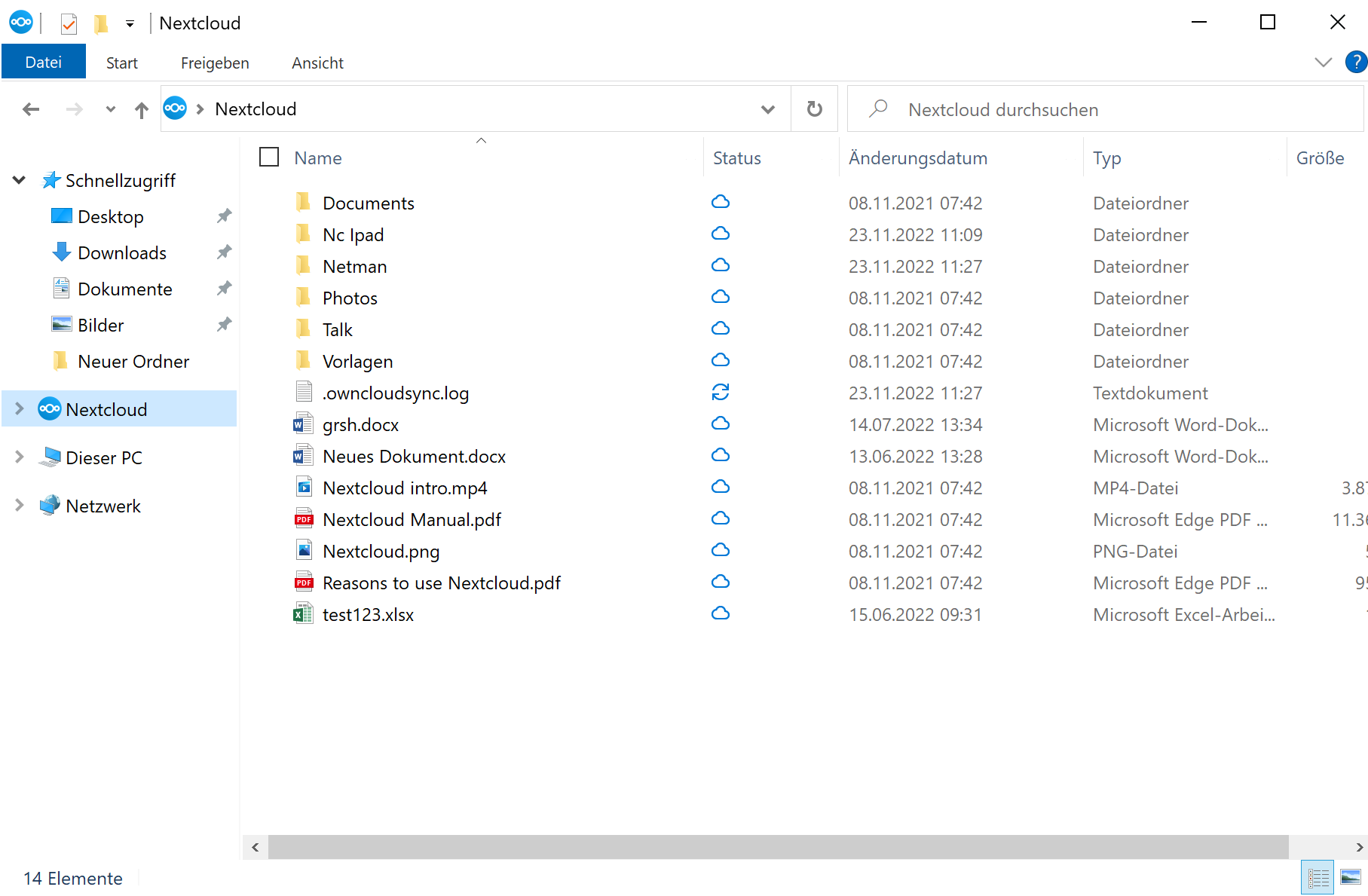This screenshot has width=1368, height=896.
Task: Go back with the back arrow
Action: [31, 109]
